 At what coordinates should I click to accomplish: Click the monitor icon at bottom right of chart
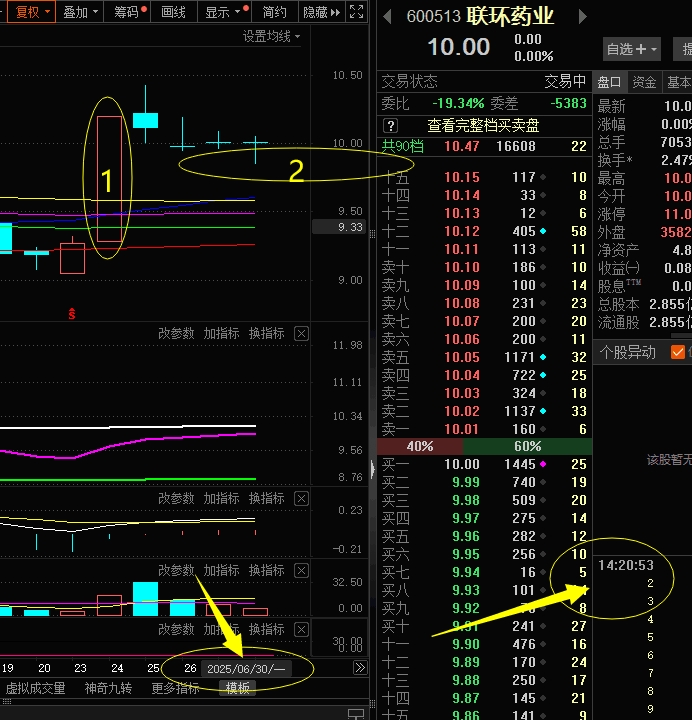point(356,714)
